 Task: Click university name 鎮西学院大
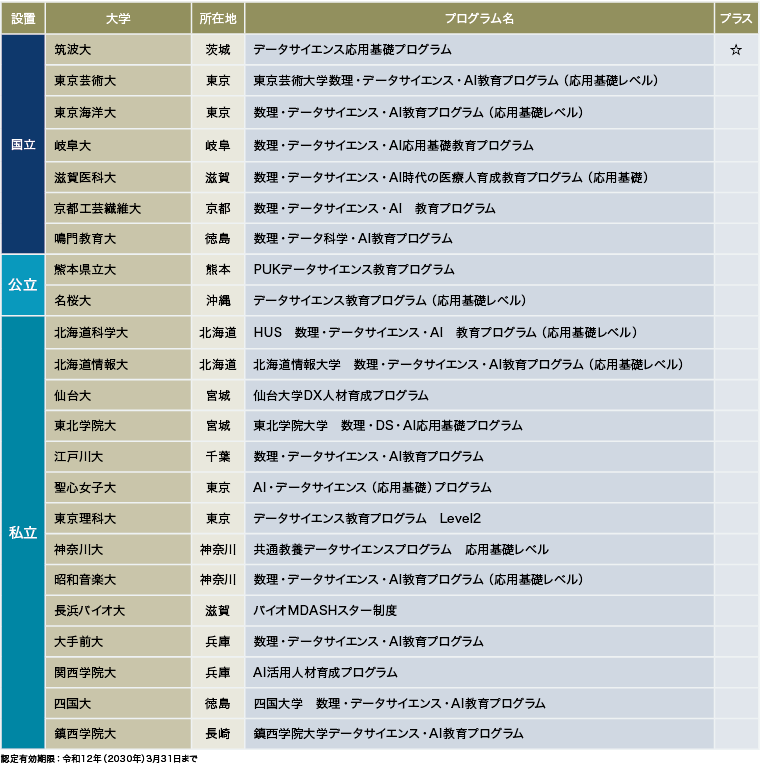coord(85,734)
